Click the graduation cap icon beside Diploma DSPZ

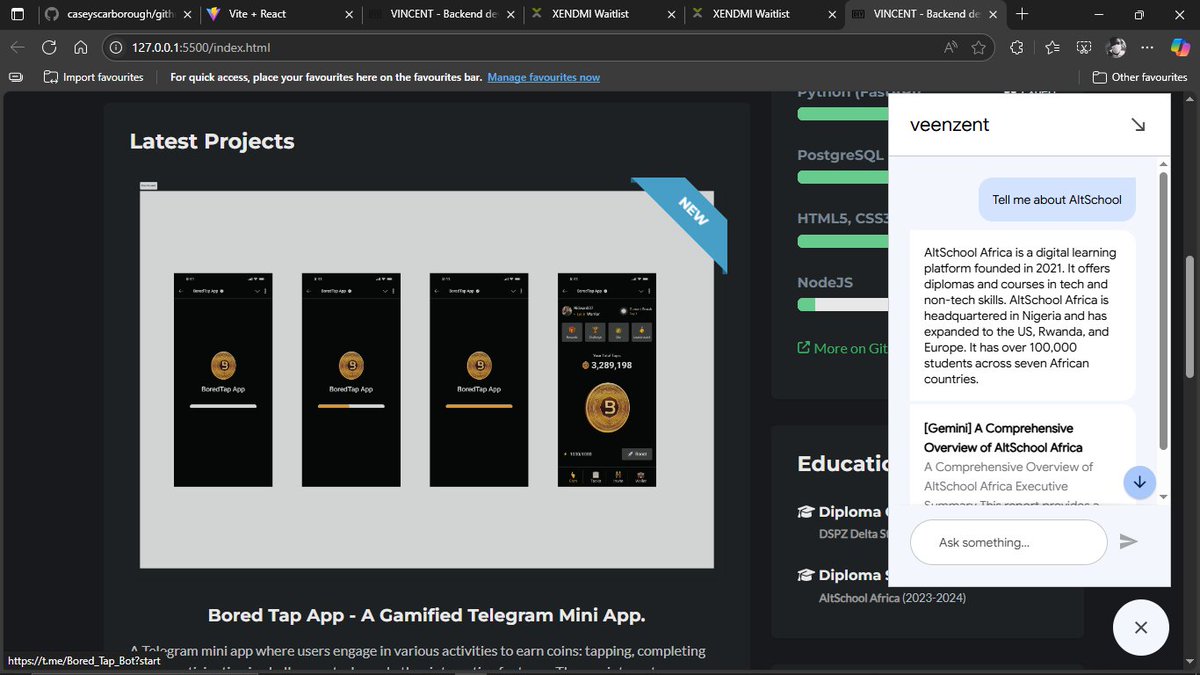pos(806,512)
